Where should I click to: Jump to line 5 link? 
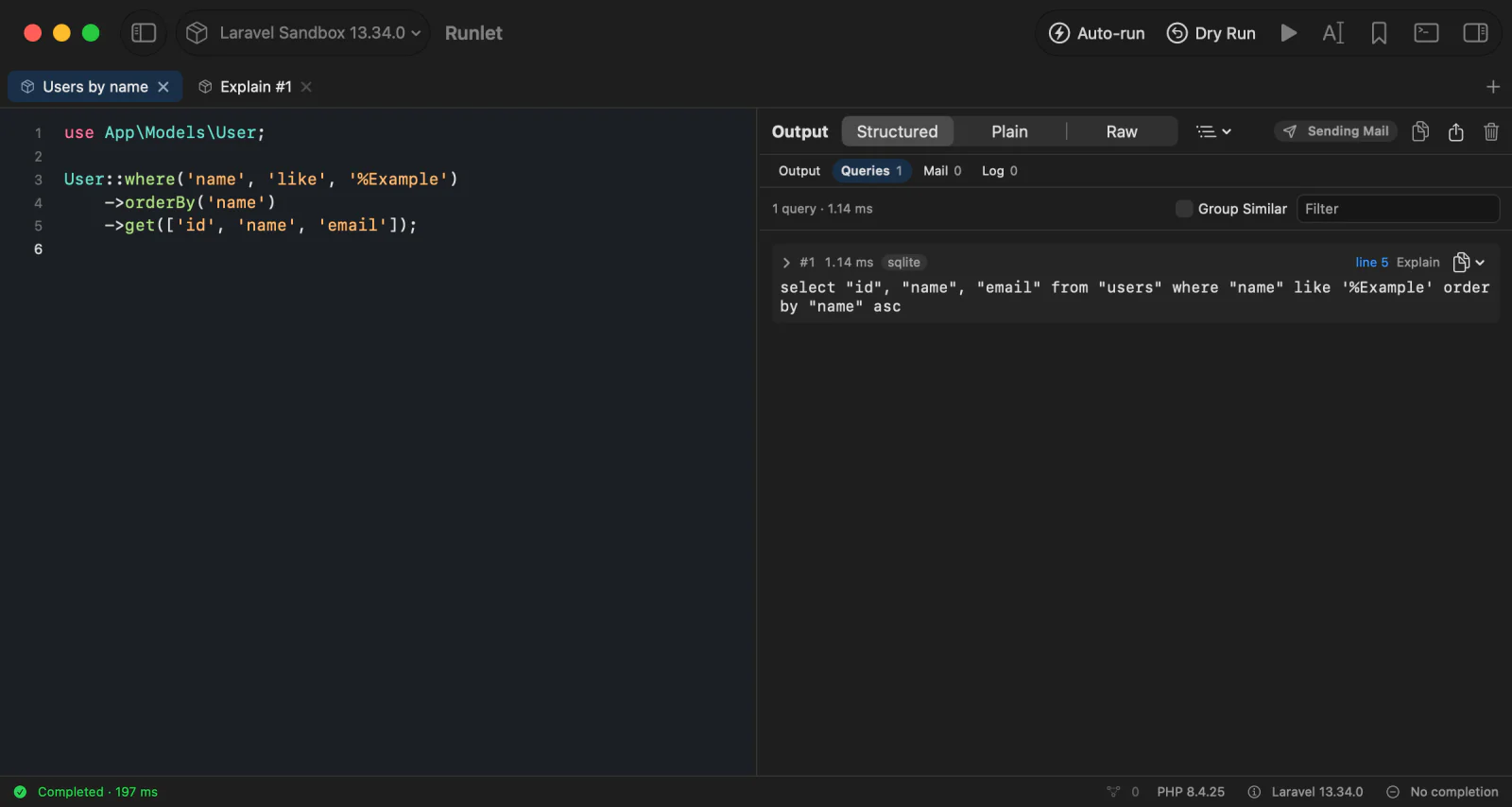(x=1372, y=263)
